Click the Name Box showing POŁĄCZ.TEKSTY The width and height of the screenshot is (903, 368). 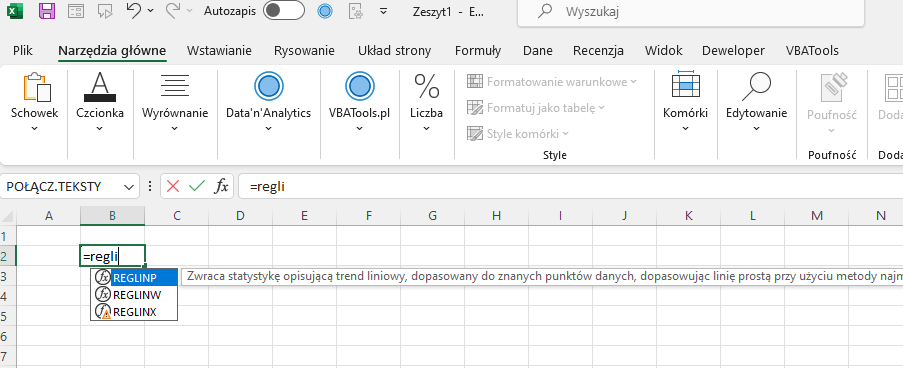[62, 187]
